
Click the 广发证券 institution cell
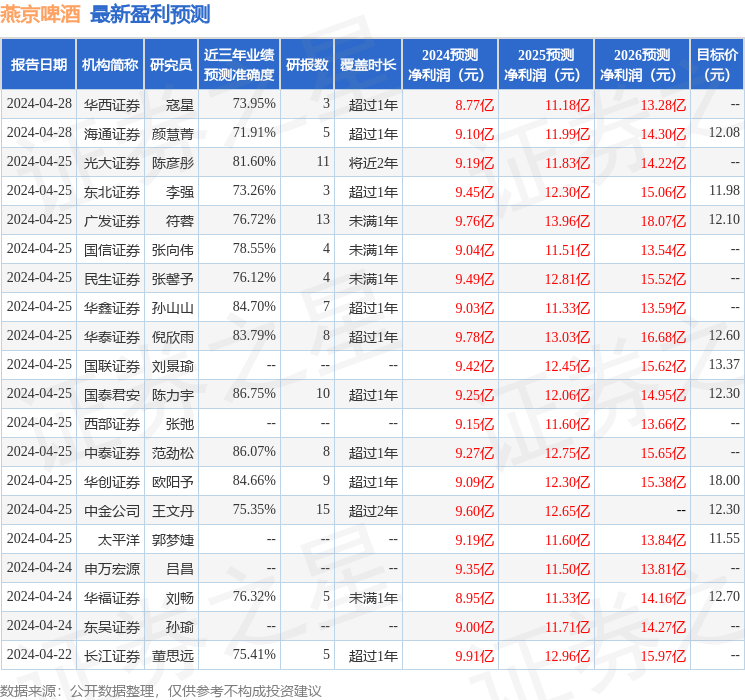[x=112, y=221]
